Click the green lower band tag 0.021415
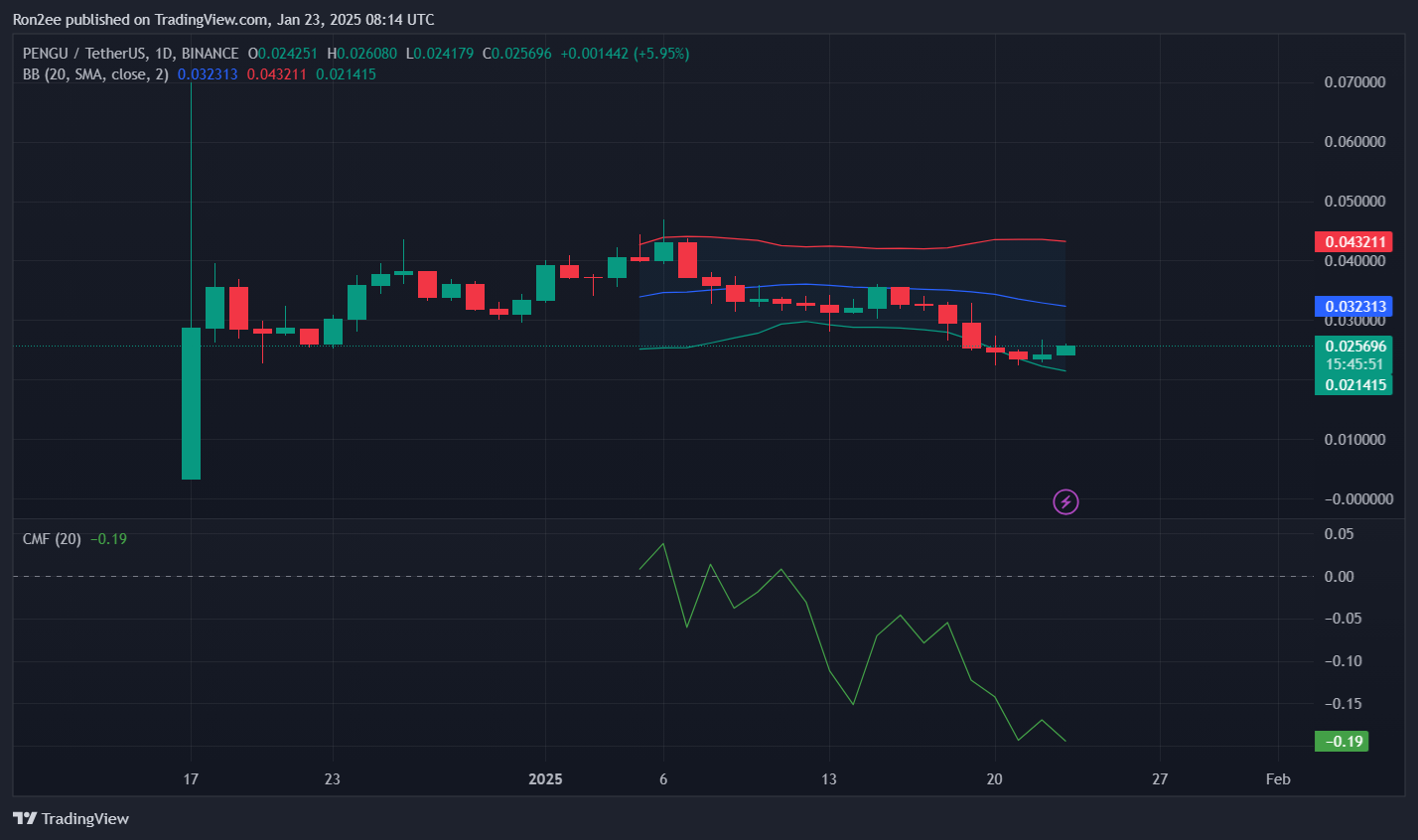This screenshot has height=840, width=1418. [1352, 385]
